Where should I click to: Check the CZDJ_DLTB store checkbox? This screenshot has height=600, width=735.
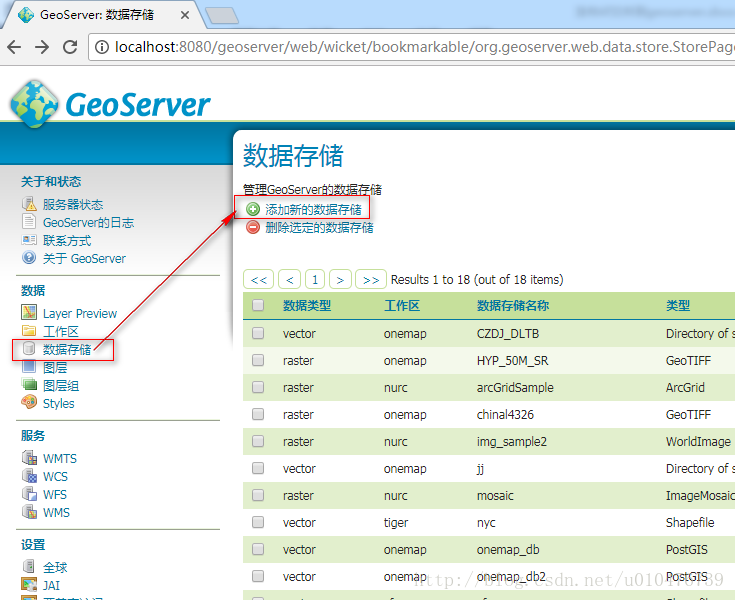pos(258,333)
